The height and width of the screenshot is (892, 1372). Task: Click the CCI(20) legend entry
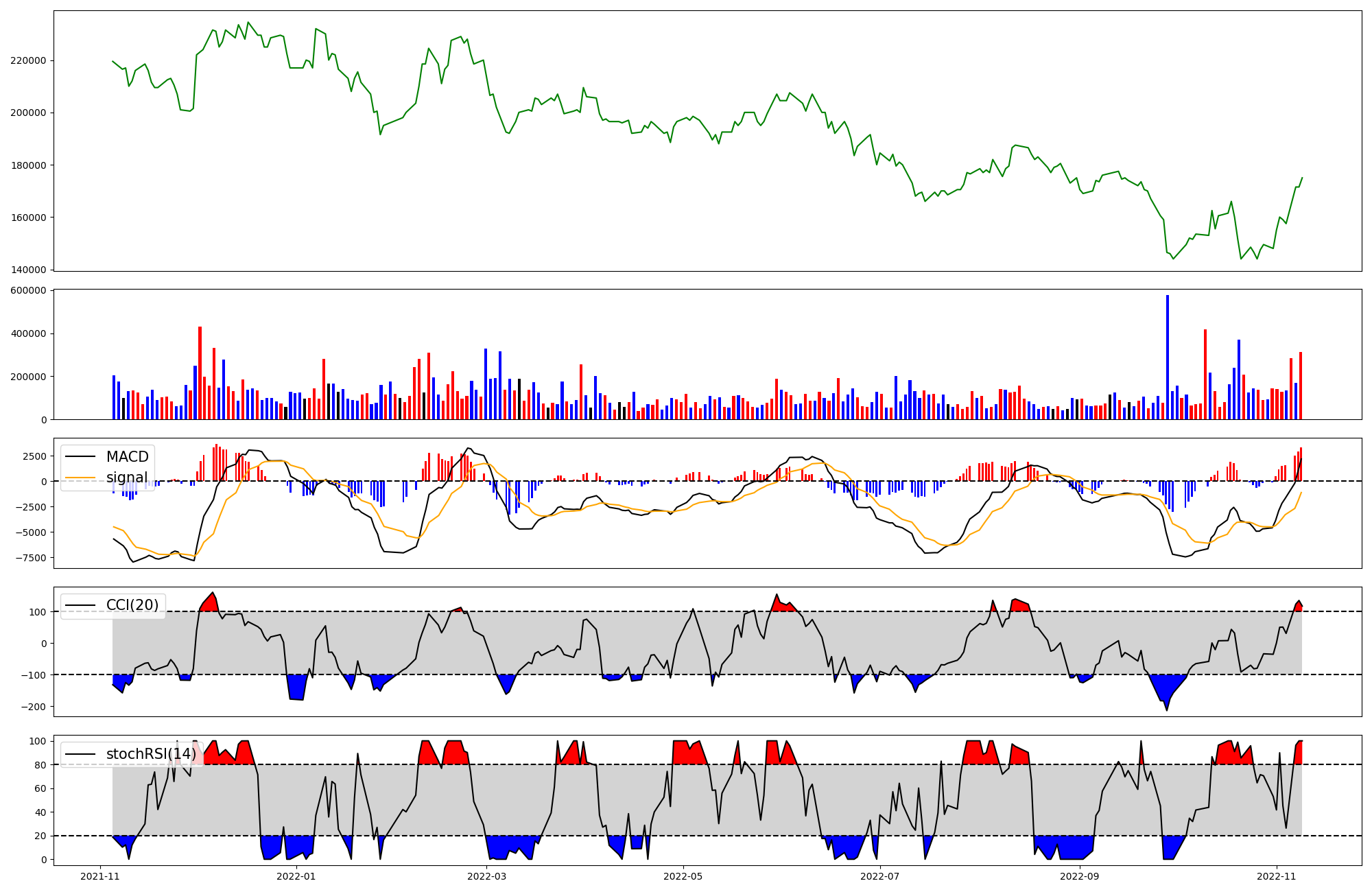pos(132,605)
